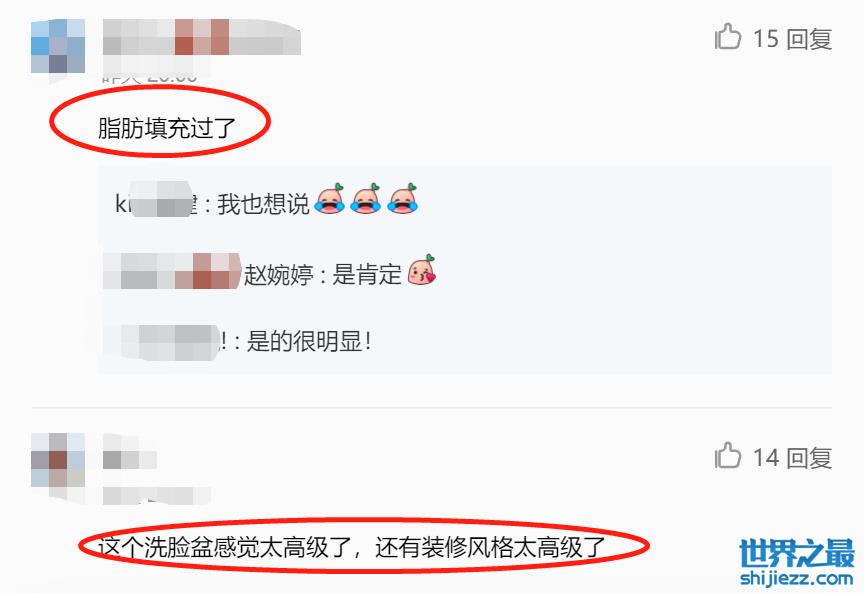Click the 世界之最 watermark logo
The width and height of the screenshot is (864, 593).
[x=797, y=553]
